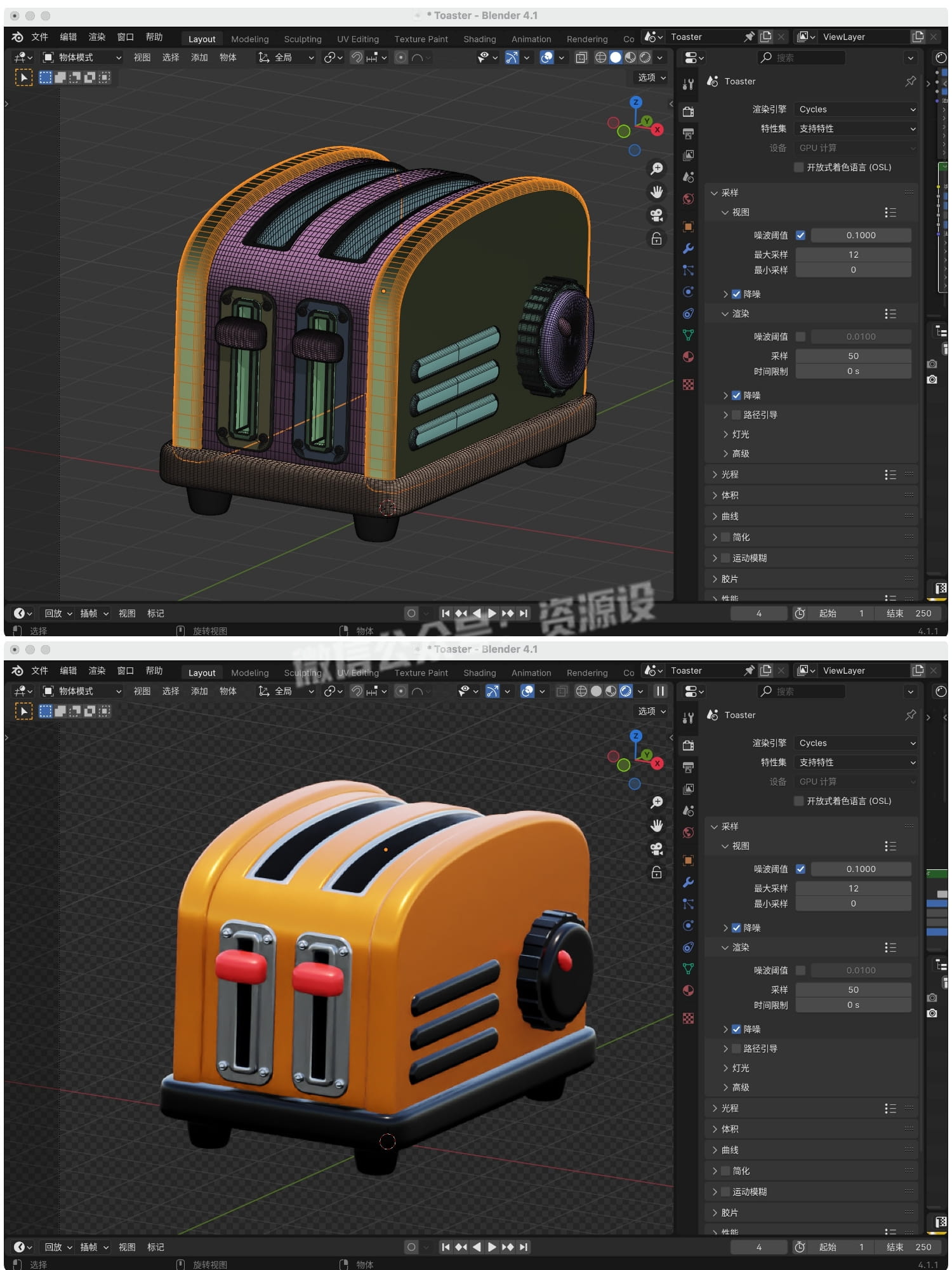Toggle X-ray mode in wireframe-view header
952x1270 pixels.
(x=581, y=58)
